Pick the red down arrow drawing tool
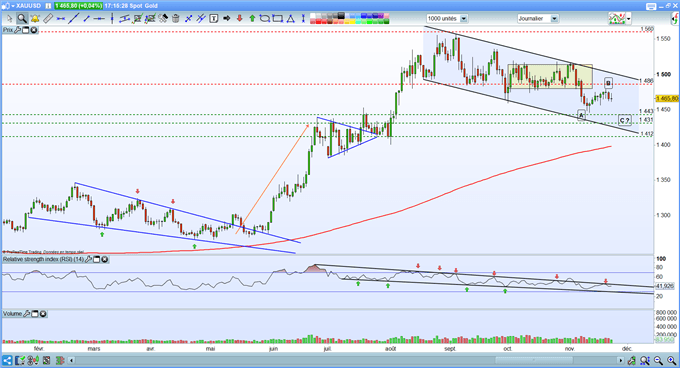This screenshot has height=368, width=680. tap(239, 18)
